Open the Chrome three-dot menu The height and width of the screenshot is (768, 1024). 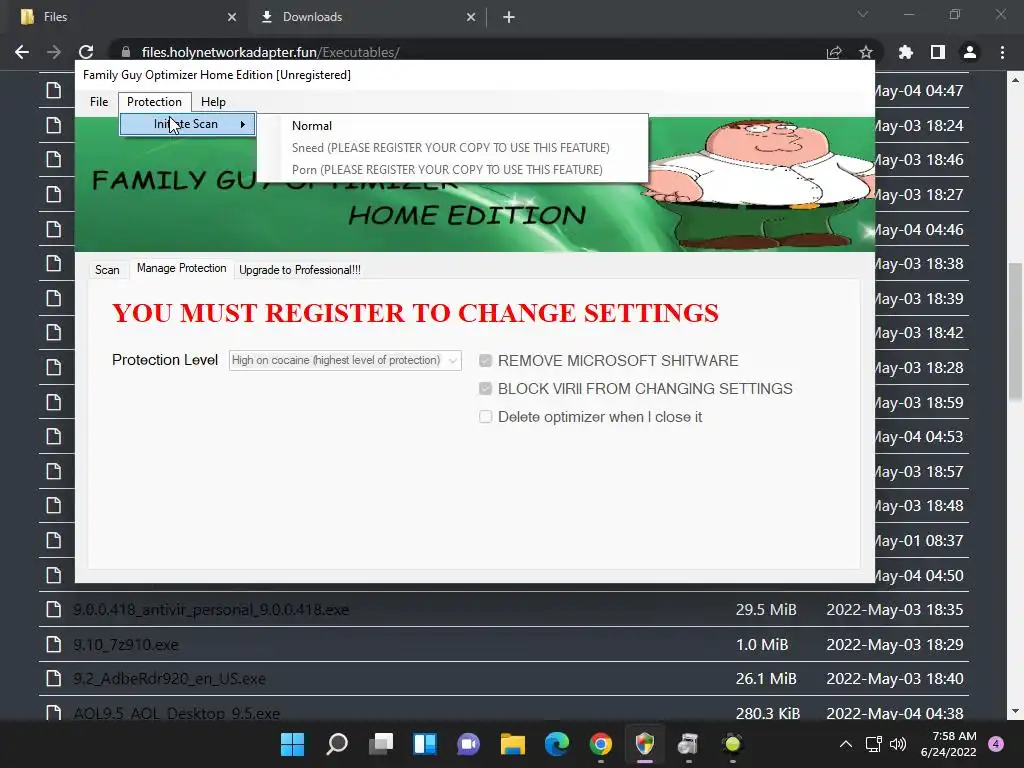click(x=1002, y=52)
